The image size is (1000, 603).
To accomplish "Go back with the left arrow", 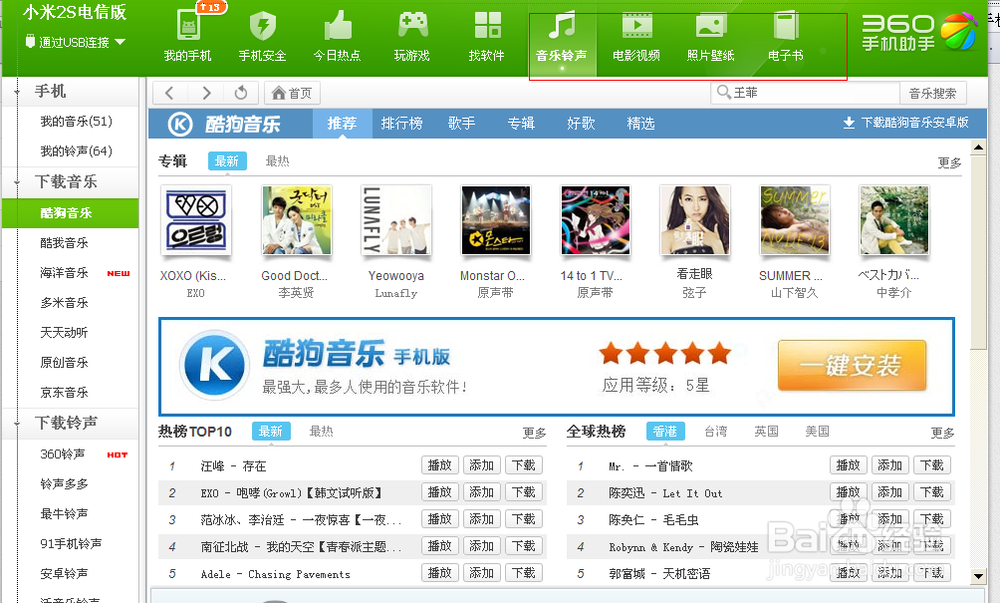I will click(x=170, y=93).
